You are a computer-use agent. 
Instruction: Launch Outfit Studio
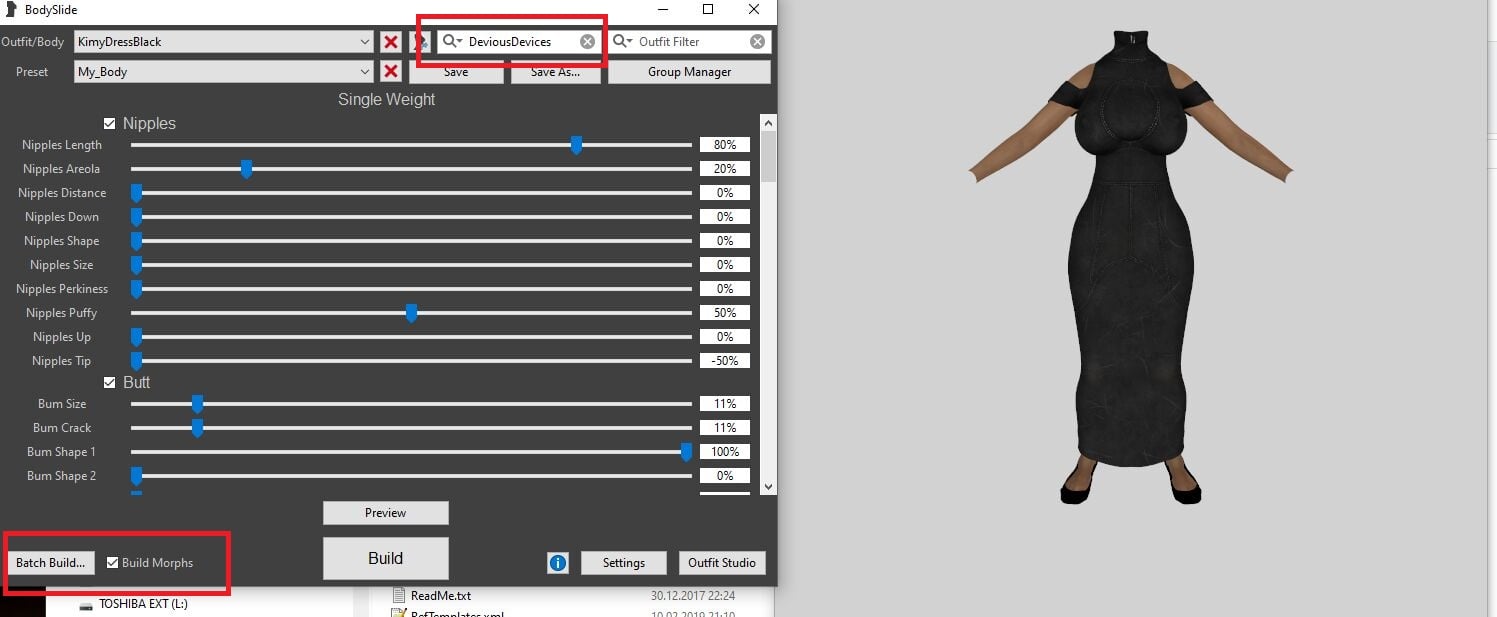[722, 563]
